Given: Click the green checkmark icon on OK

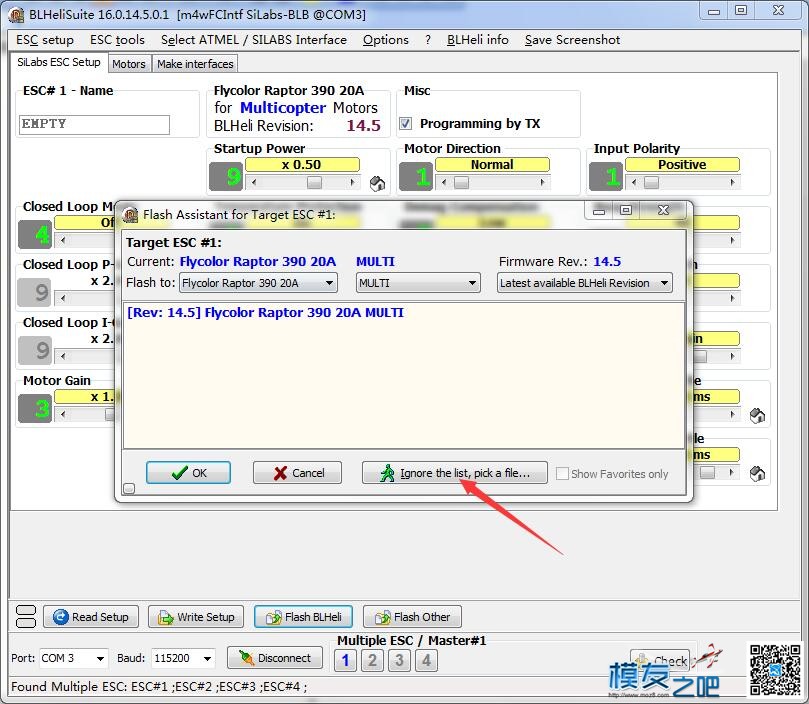Looking at the screenshot, I should [x=179, y=473].
